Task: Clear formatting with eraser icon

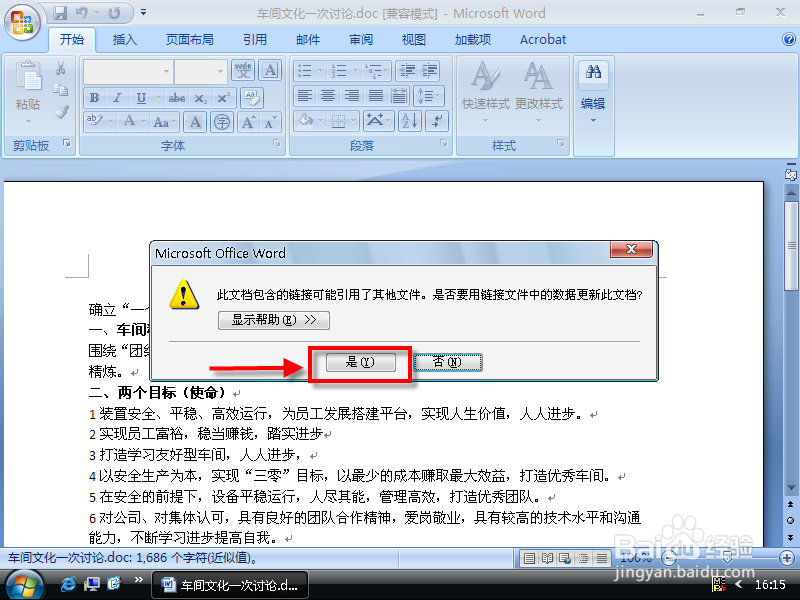Action: [x=252, y=98]
